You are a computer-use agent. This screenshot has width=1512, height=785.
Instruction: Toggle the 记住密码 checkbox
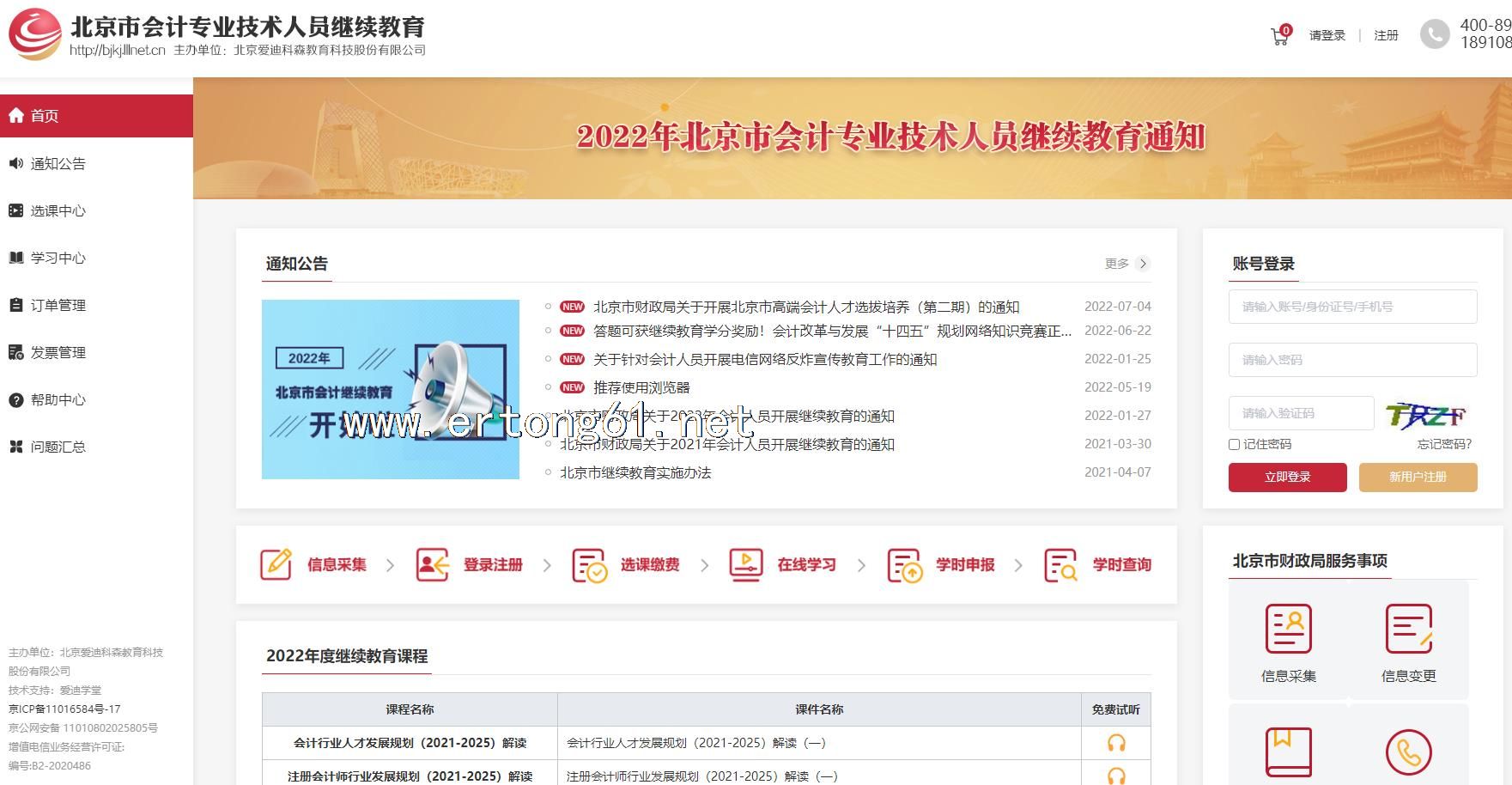click(1234, 444)
